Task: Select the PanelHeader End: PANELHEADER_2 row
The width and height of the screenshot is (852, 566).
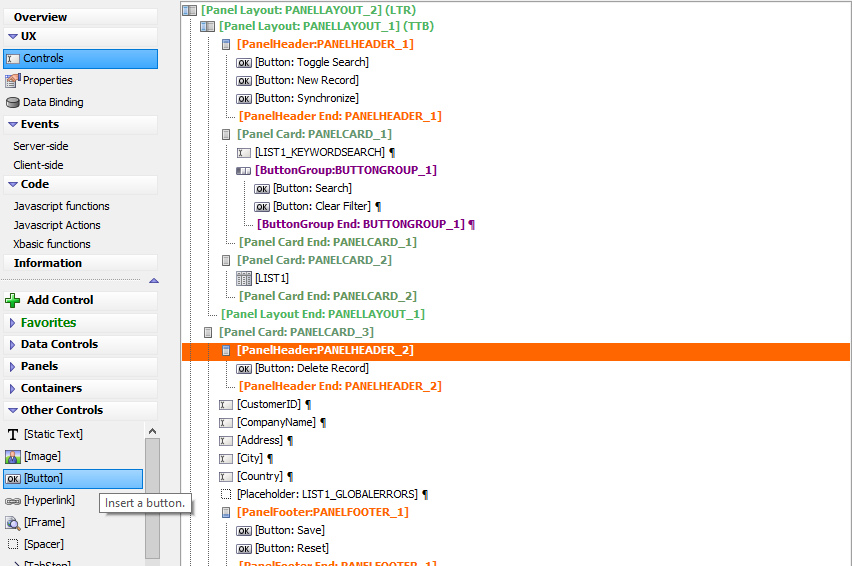Action: [x=340, y=386]
